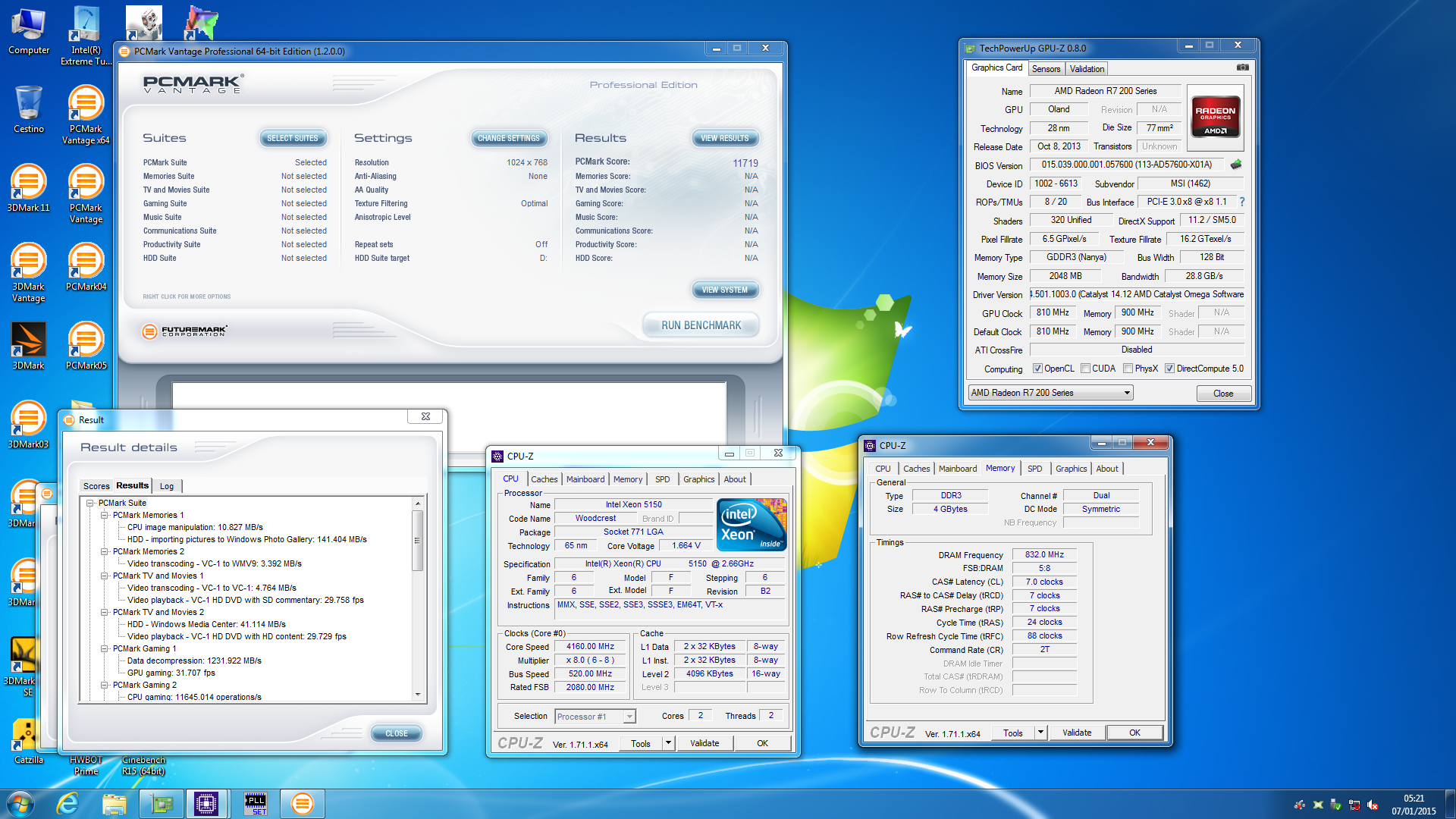This screenshot has width=1456, height=819.
Task: Open Tools dropdown arrow in Memory CPU-Z
Action: tap(1040, 733)
